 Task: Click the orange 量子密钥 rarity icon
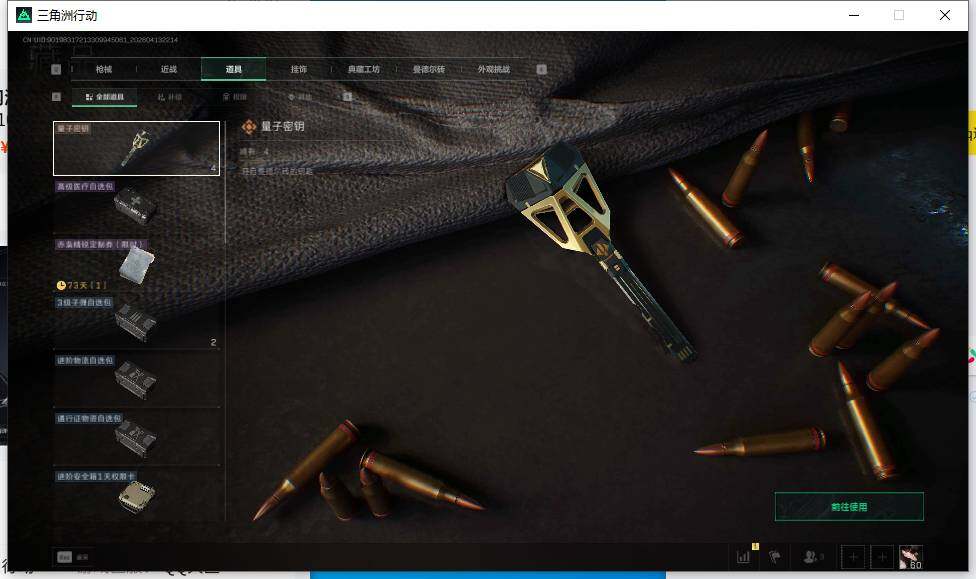(249, 127)
